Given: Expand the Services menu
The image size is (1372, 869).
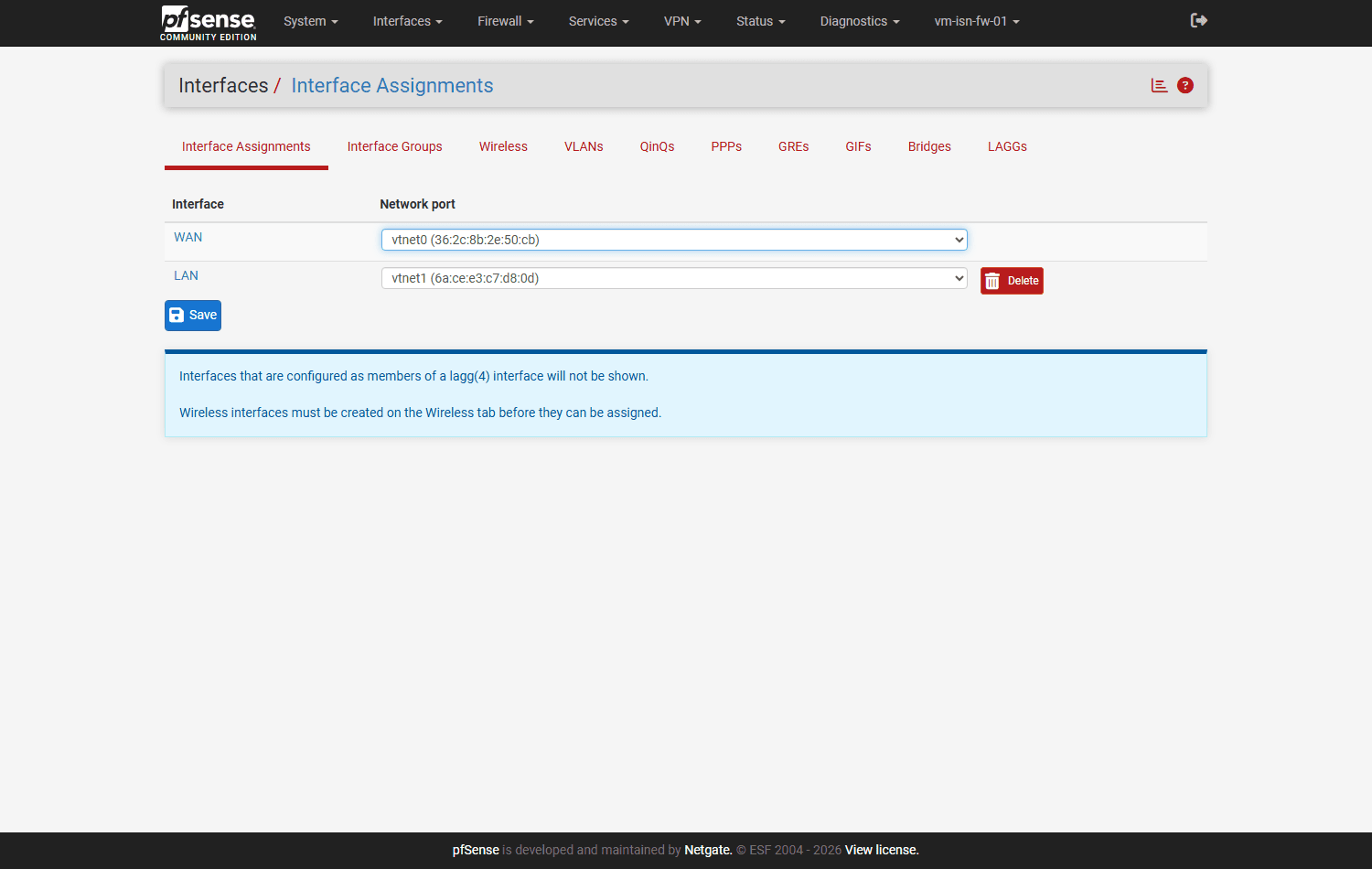Looking at the screenshot, I should pos(599,21).
